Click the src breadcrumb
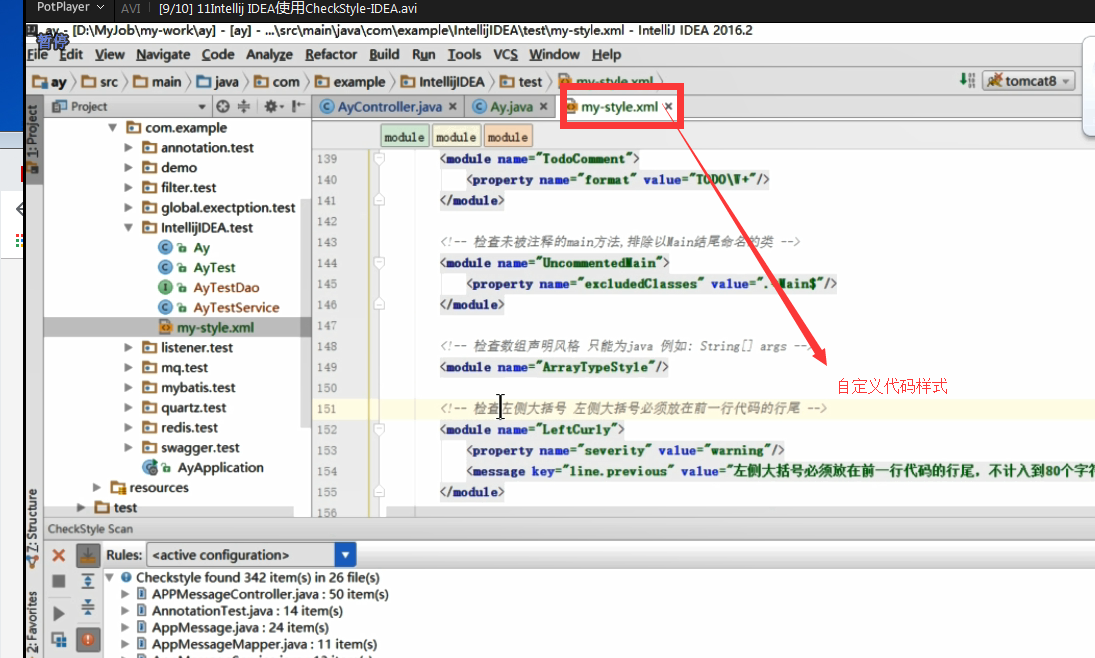Screen dimensions: 1095x658 (101, 82)
